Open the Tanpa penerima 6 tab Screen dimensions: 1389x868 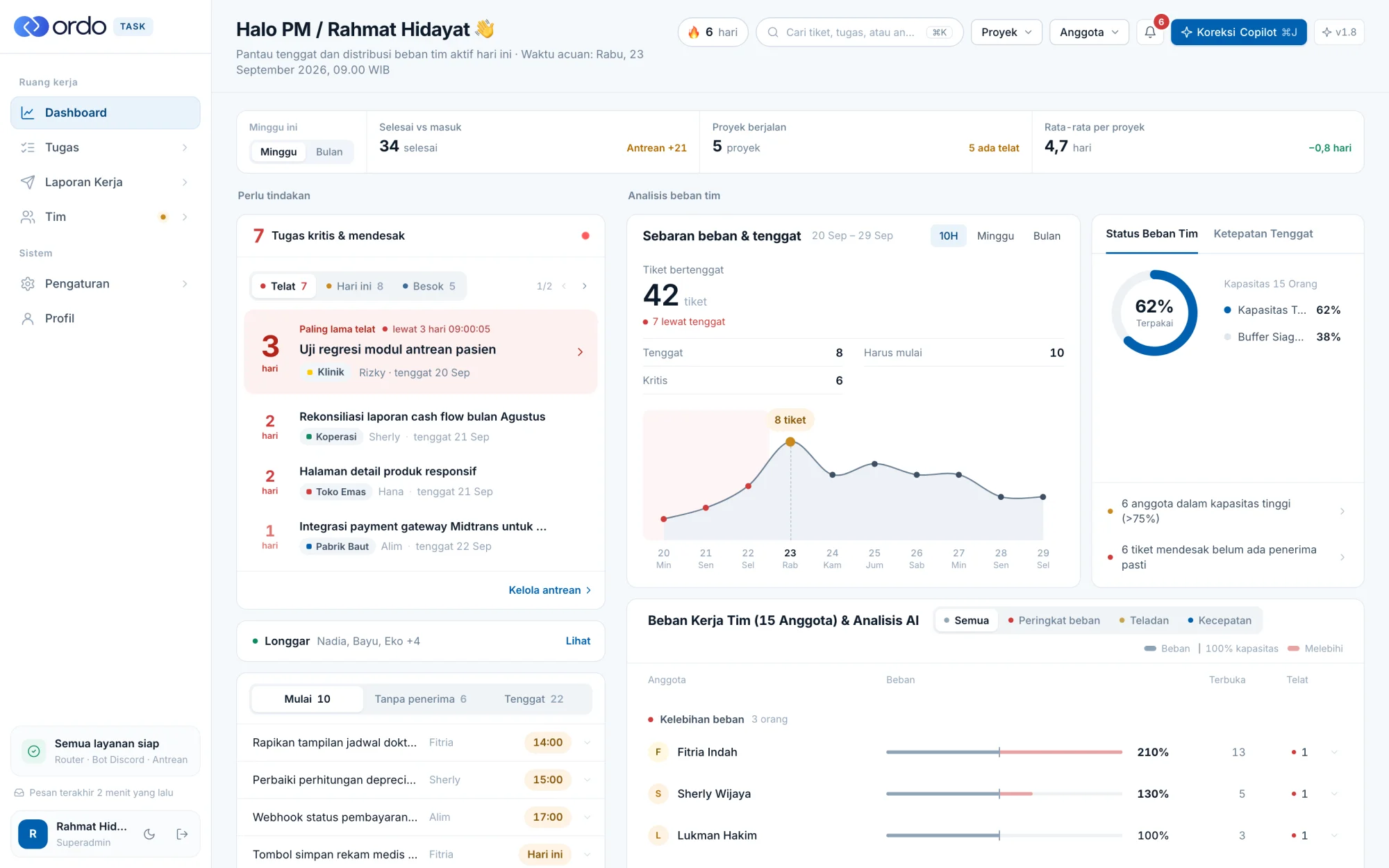[420, 699]
